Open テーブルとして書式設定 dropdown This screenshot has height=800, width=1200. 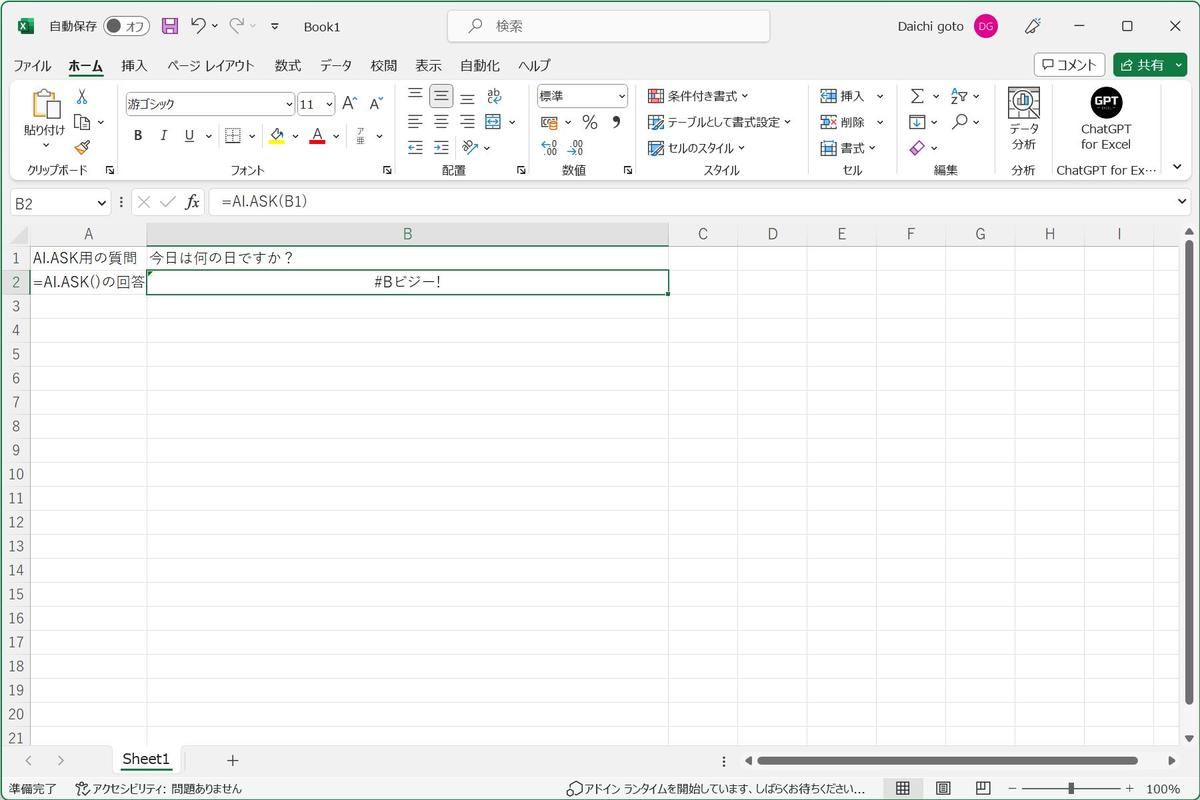(719, 122)
